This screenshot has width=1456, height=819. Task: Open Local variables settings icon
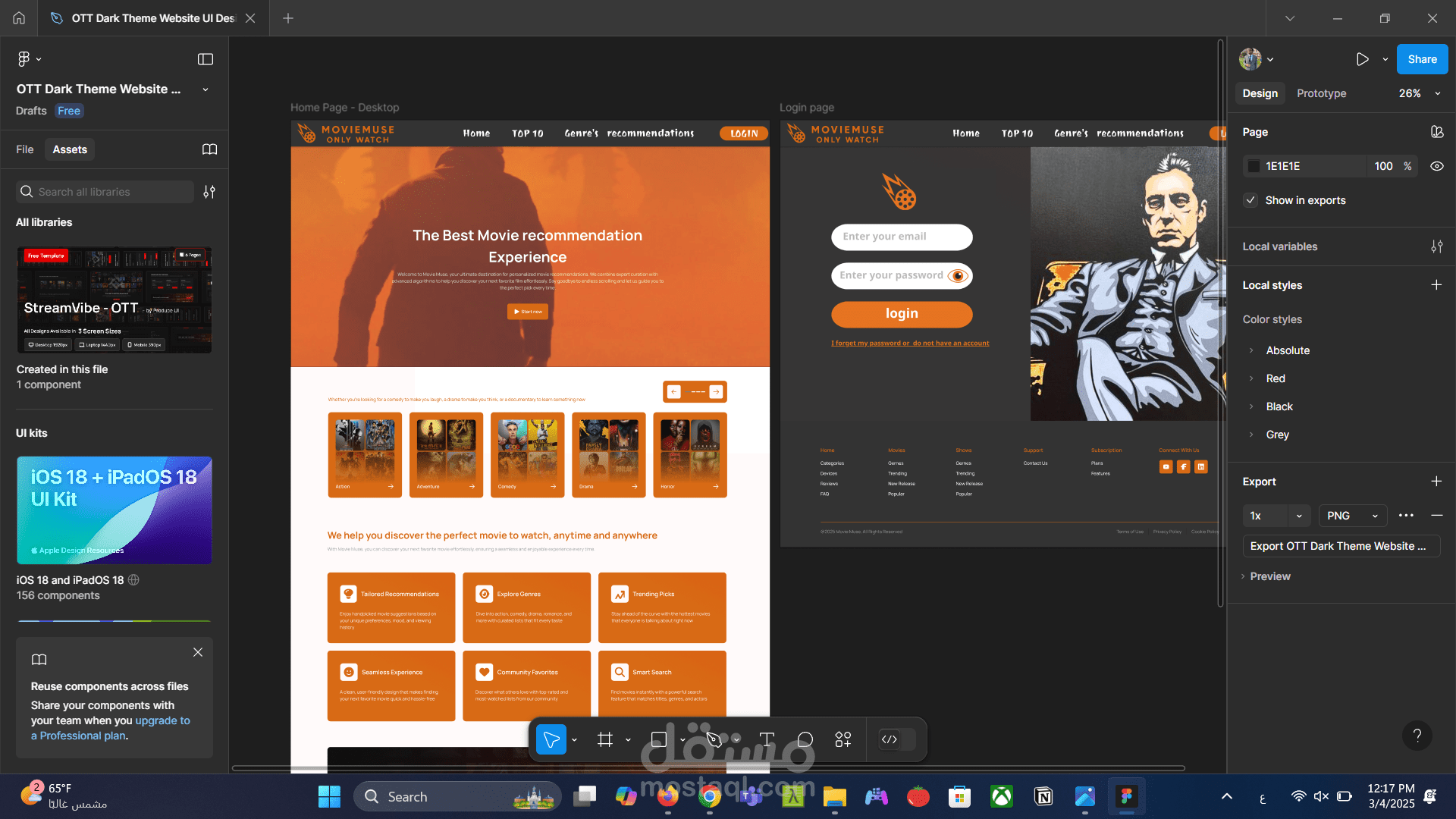1436,246
